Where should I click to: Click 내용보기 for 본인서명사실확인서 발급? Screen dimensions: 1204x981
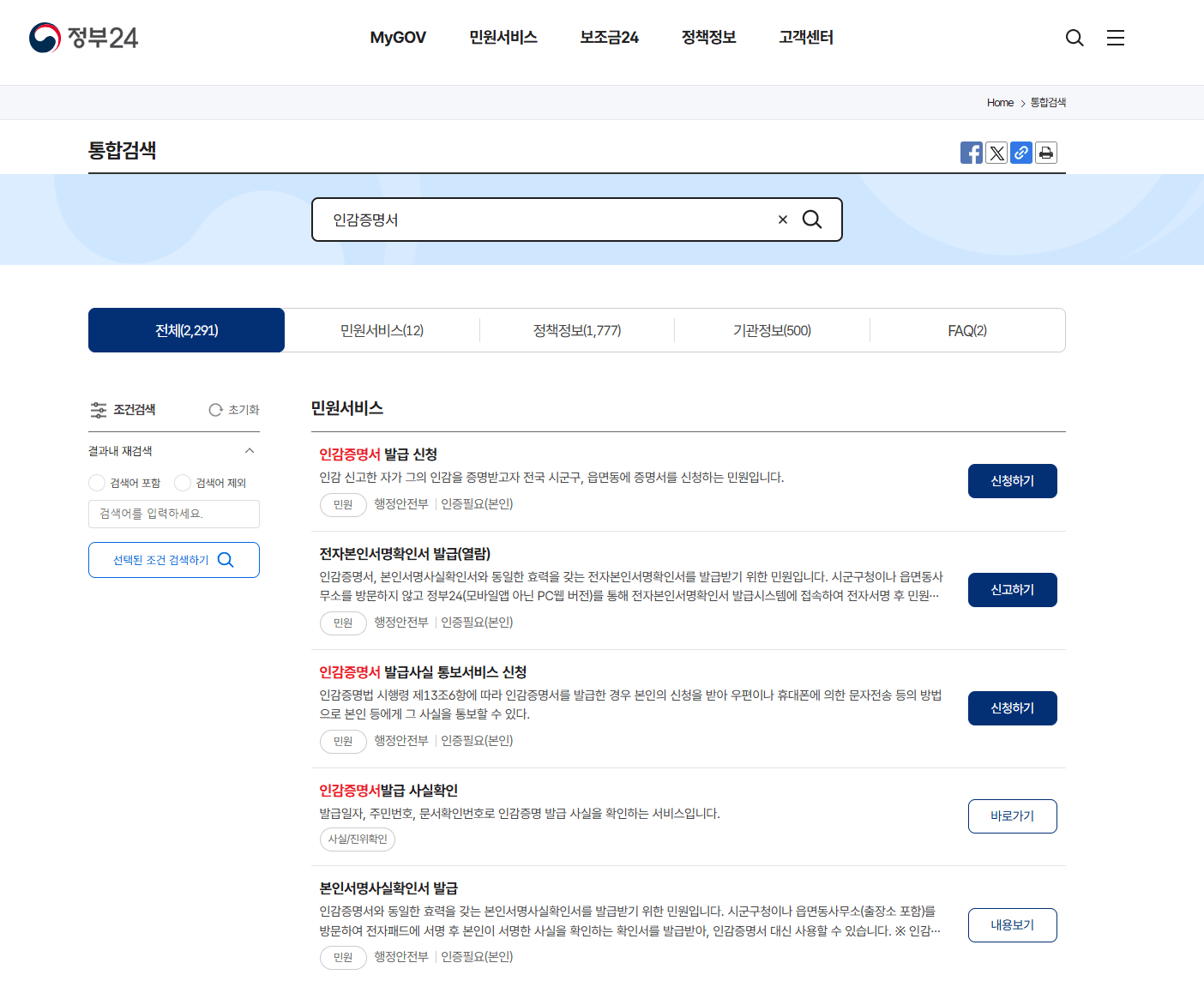point(1013,925)
